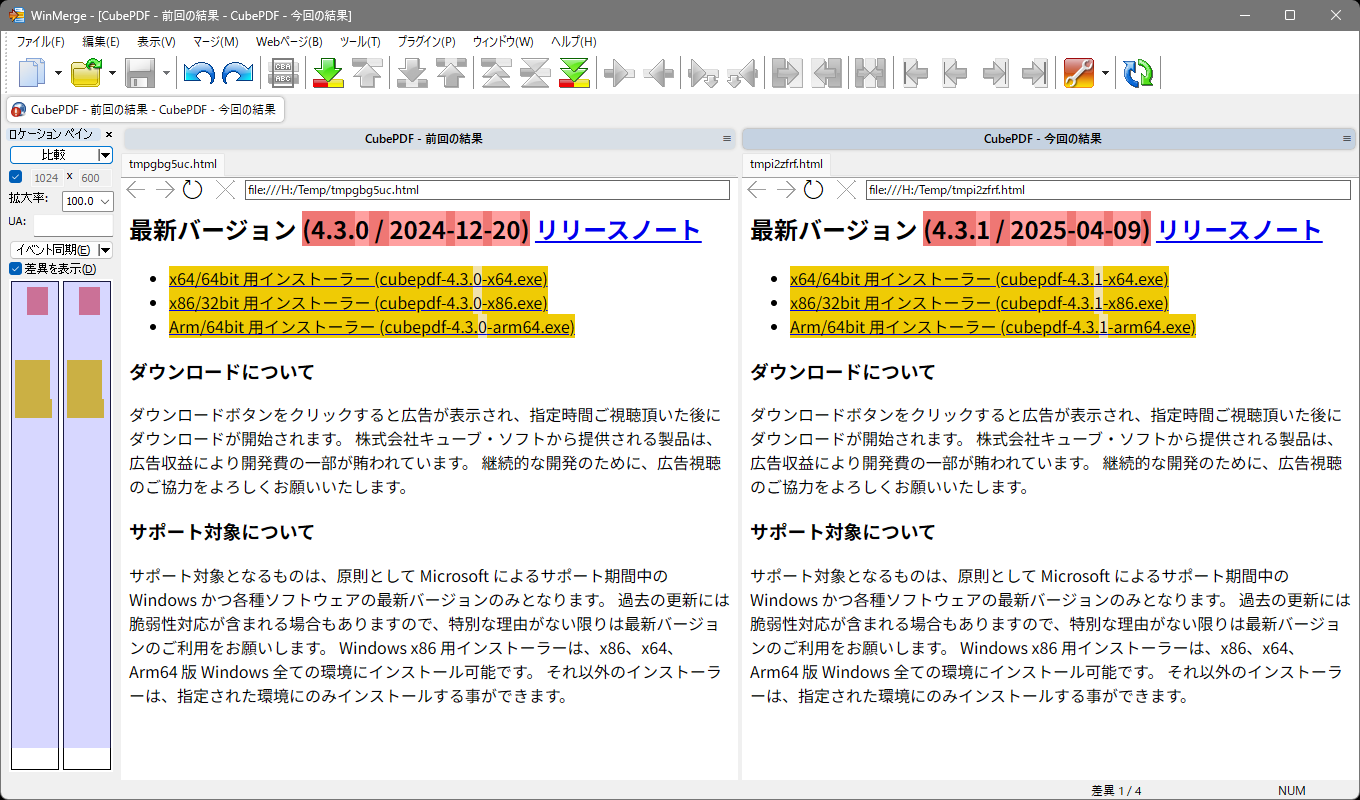Click the All Left toolbar icon
The height and width of the screenshot is (800, 1360).
click(x=826, y=73)
